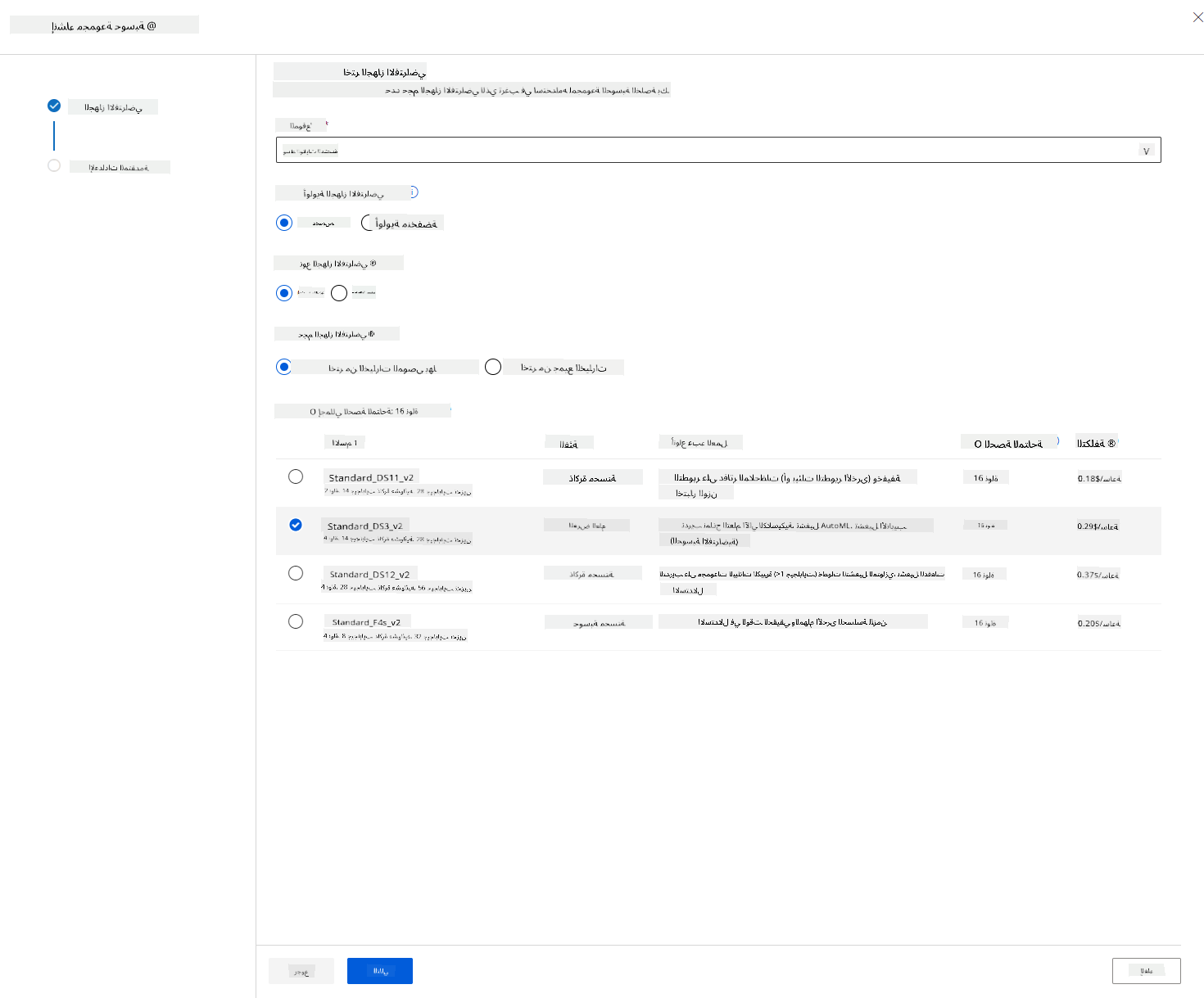1204x998 pixels.
Task: Click the Standard_DS12_v2 table row
Action: (718, 580)
